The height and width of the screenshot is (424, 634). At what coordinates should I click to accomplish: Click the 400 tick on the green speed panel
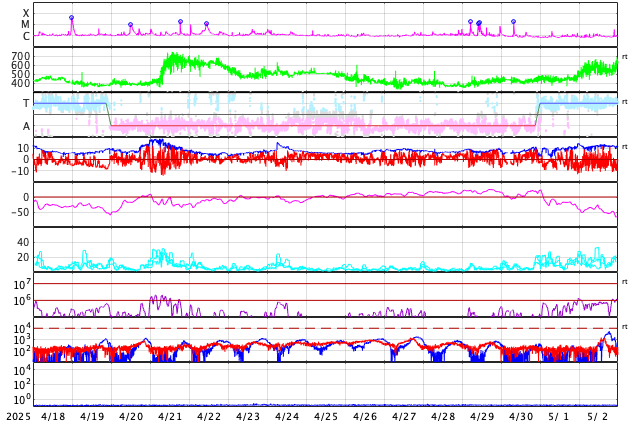coord(21,83)
